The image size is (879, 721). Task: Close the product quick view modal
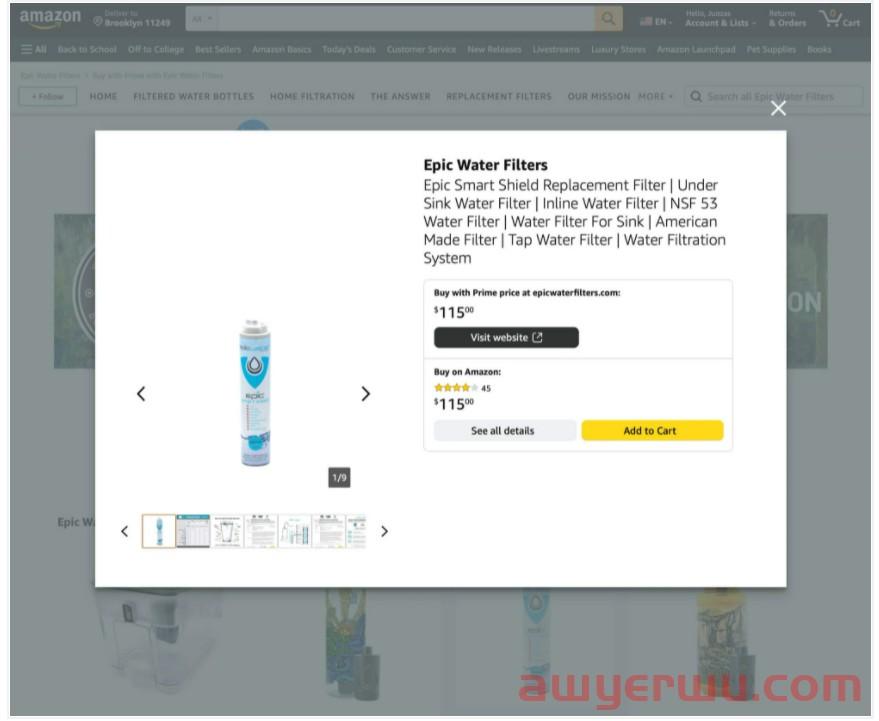click(778, 109)
